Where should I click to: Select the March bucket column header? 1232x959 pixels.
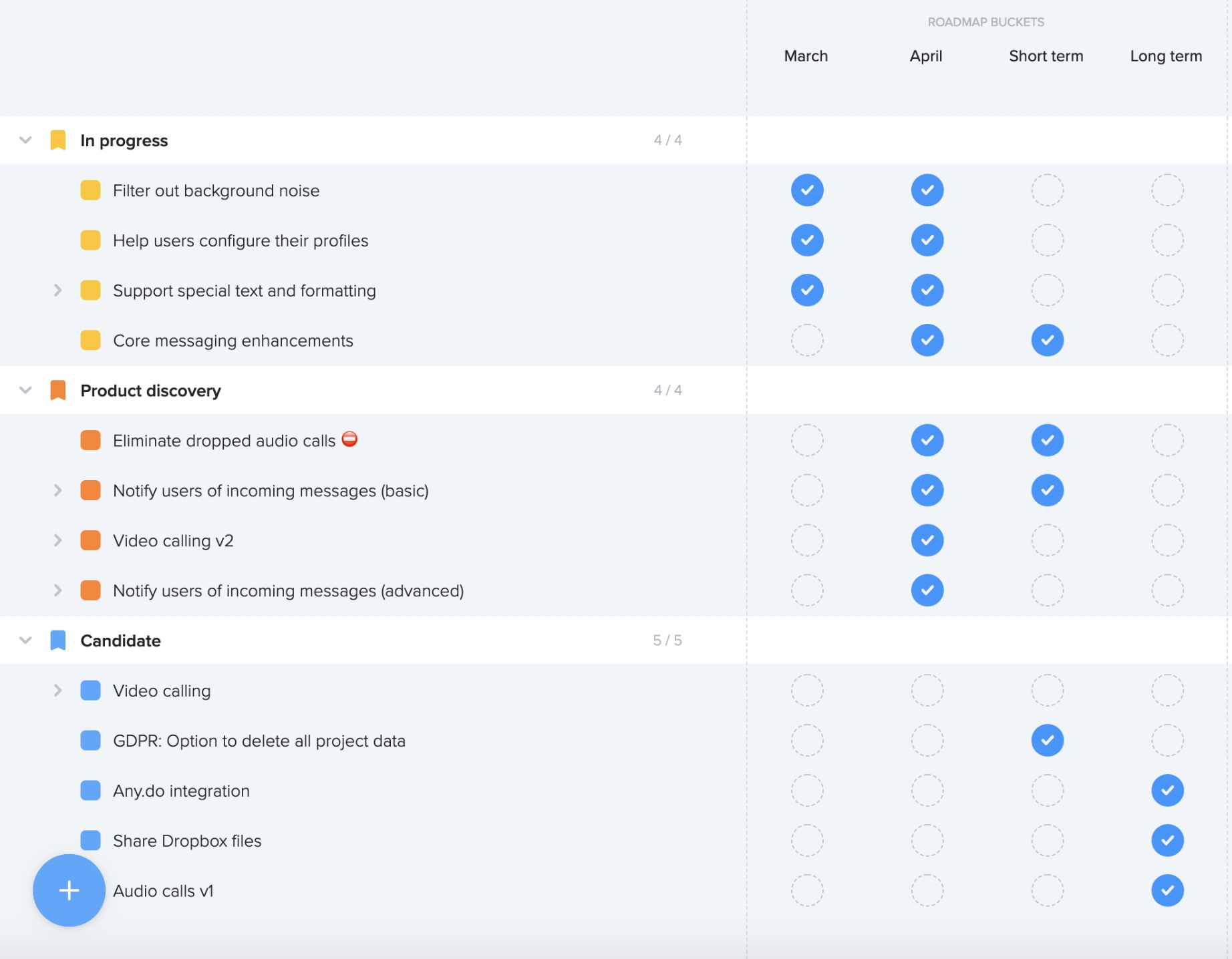(x=806, y=56)
